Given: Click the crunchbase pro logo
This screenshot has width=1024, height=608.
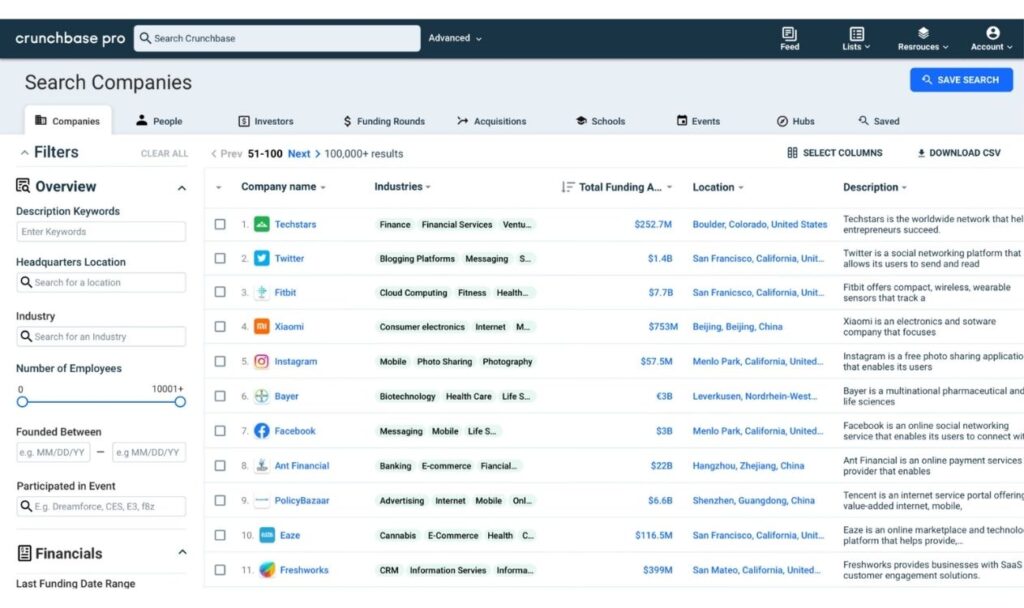Looking at the screenshot, I should tap(70, 38).
